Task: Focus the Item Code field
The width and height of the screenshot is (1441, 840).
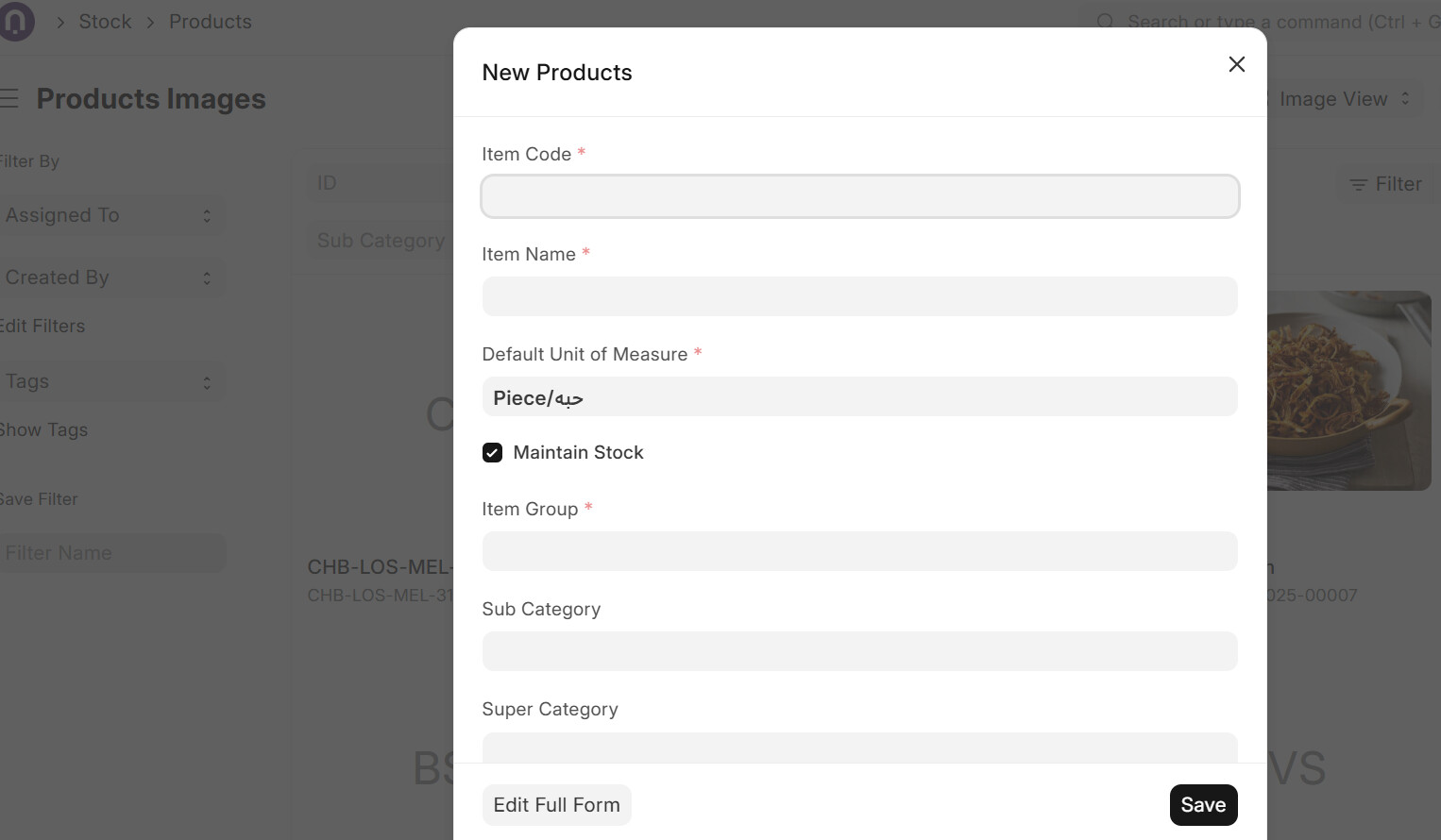Action: [859, 196]
